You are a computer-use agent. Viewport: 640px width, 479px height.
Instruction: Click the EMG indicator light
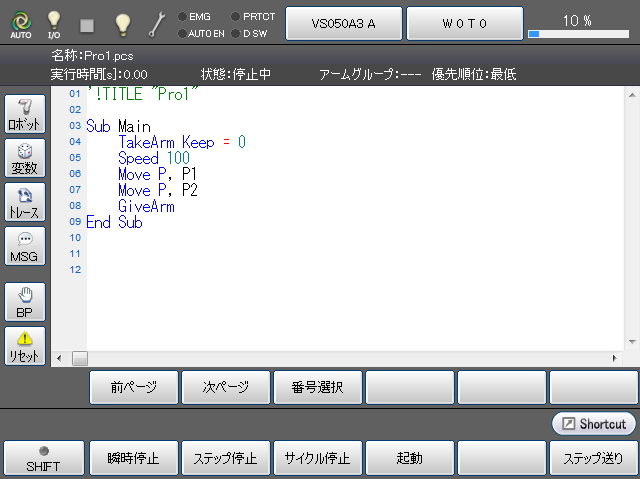tap(181, 17)
